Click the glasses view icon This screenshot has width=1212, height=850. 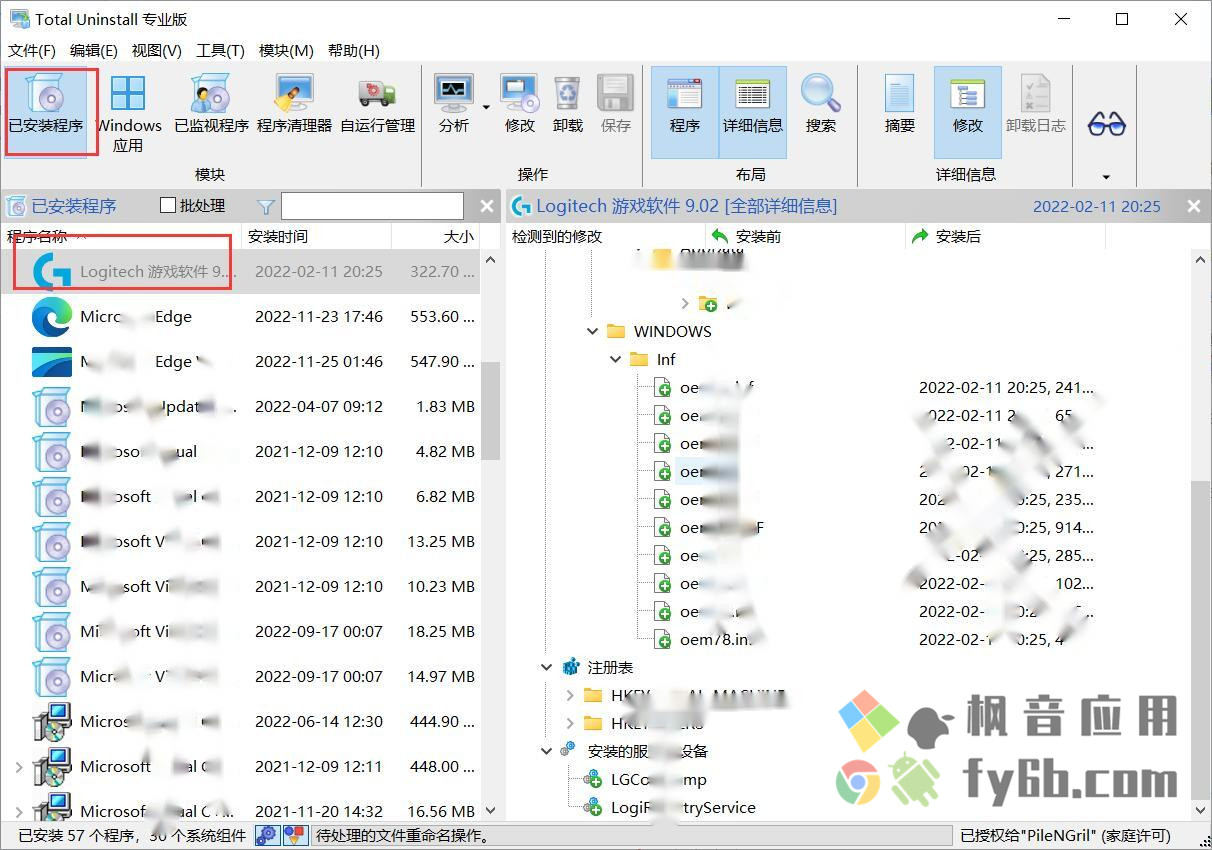tap(1106, 124)
